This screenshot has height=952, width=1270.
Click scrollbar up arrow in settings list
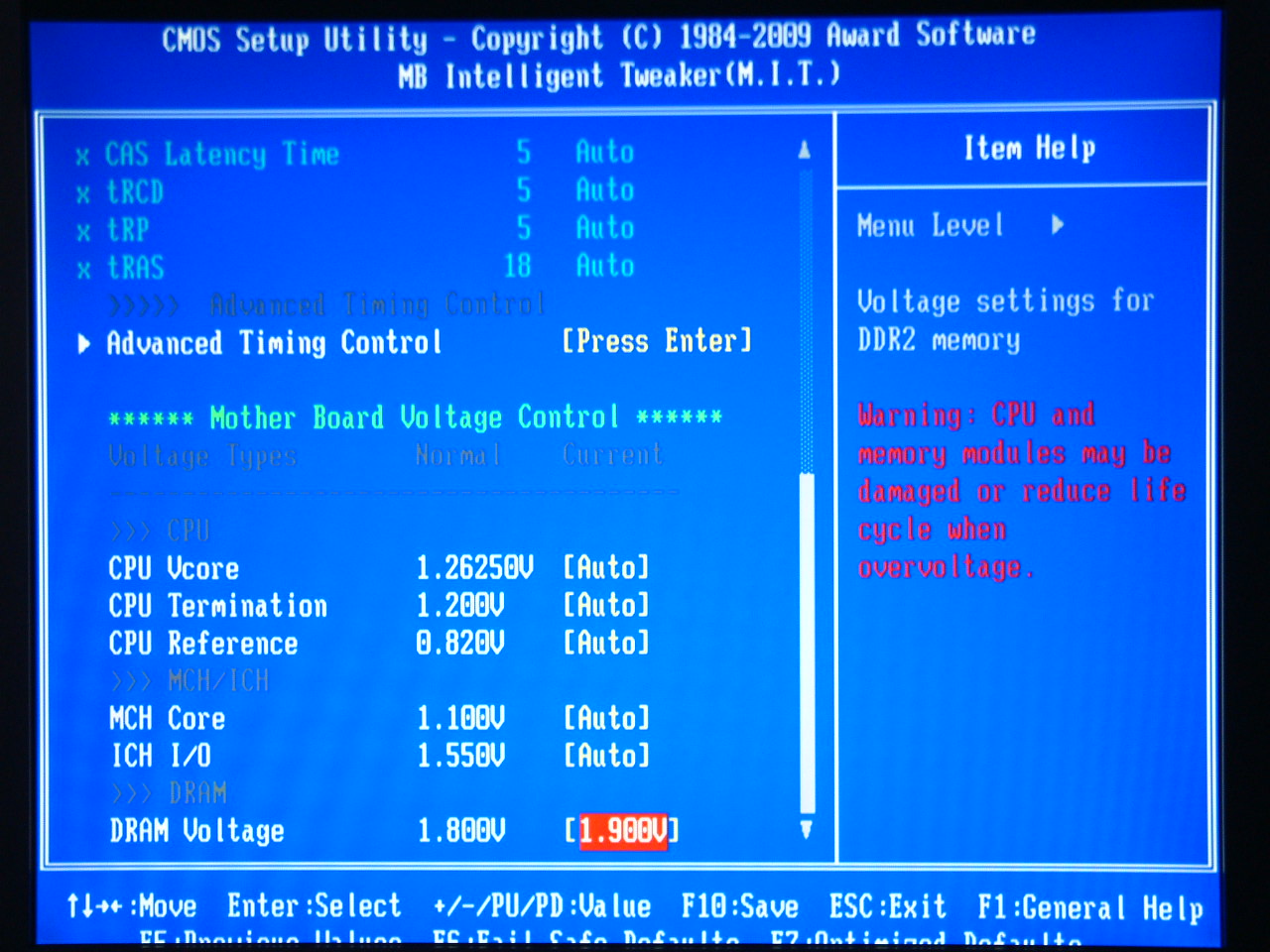pos(805,150)
